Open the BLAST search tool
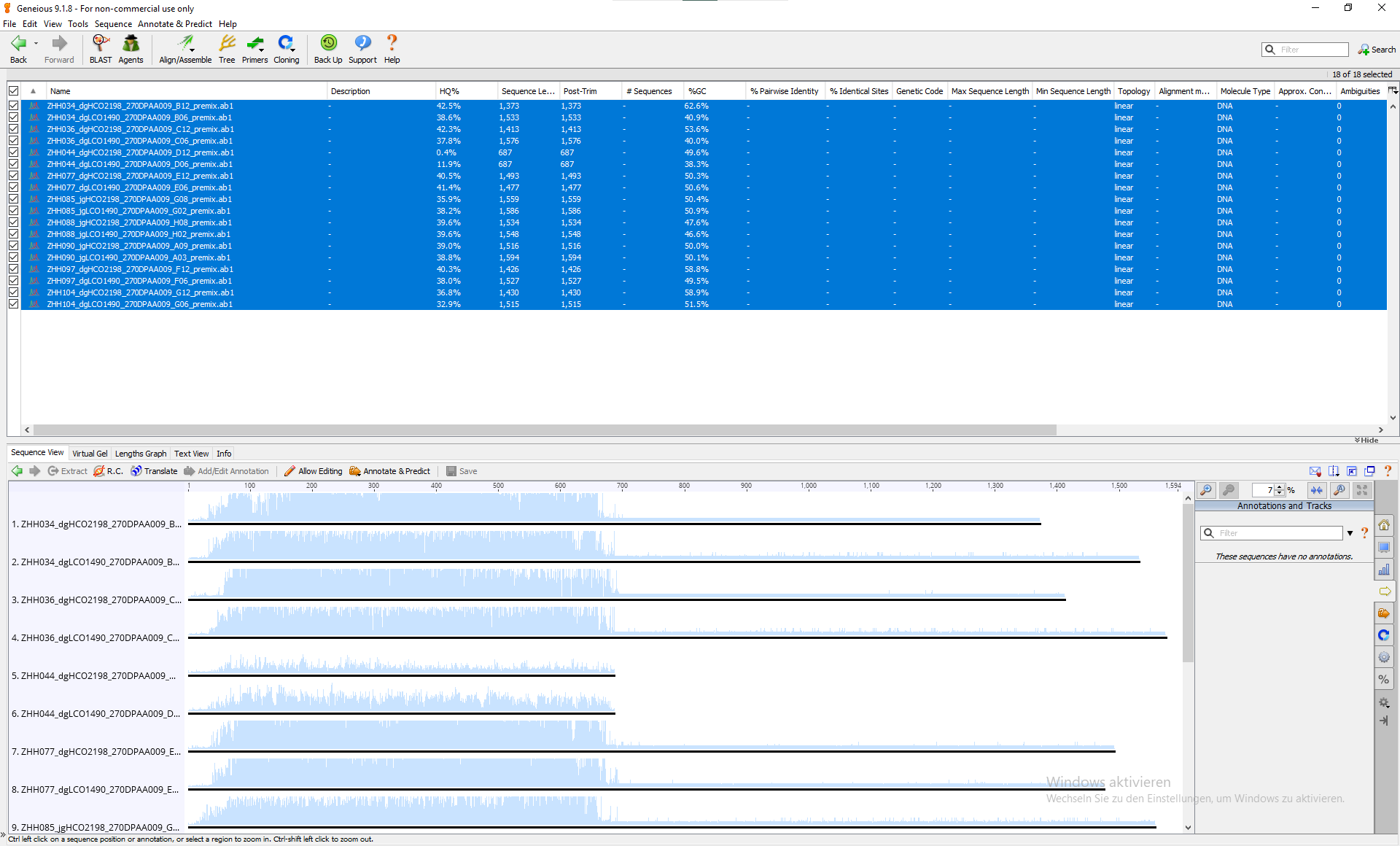1400x846 pixels. click(101, 49)
